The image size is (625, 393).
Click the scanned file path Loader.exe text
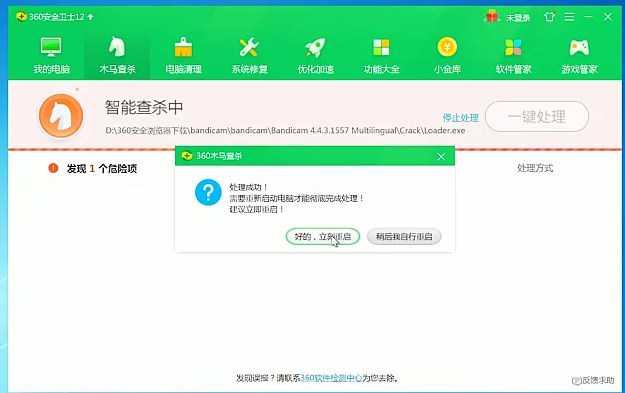[285, 130]
